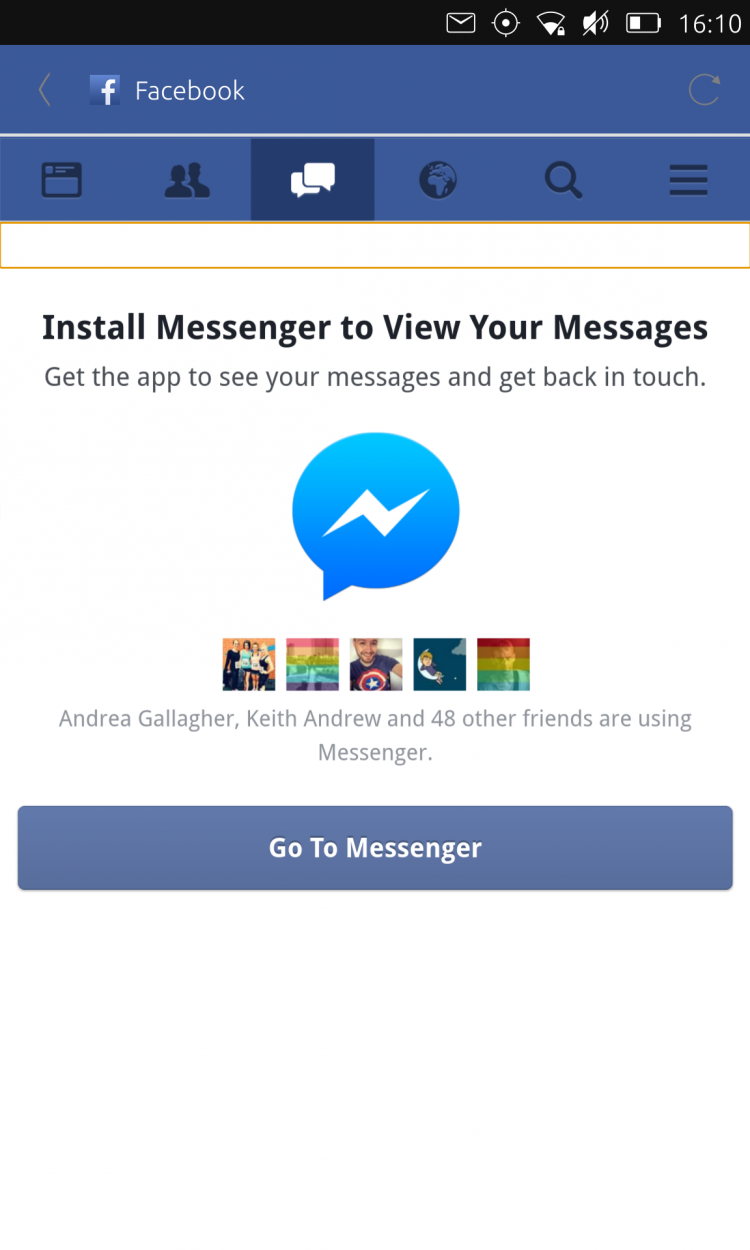
Task: Tap the last rainbow-filter profile thumbnail
Action: [503, 664]
